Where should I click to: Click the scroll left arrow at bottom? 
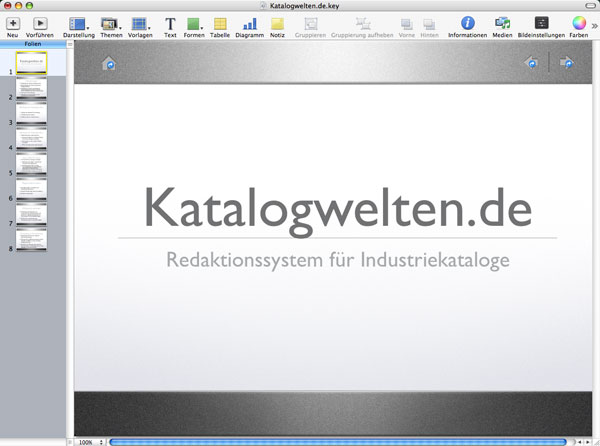[580, 442]
